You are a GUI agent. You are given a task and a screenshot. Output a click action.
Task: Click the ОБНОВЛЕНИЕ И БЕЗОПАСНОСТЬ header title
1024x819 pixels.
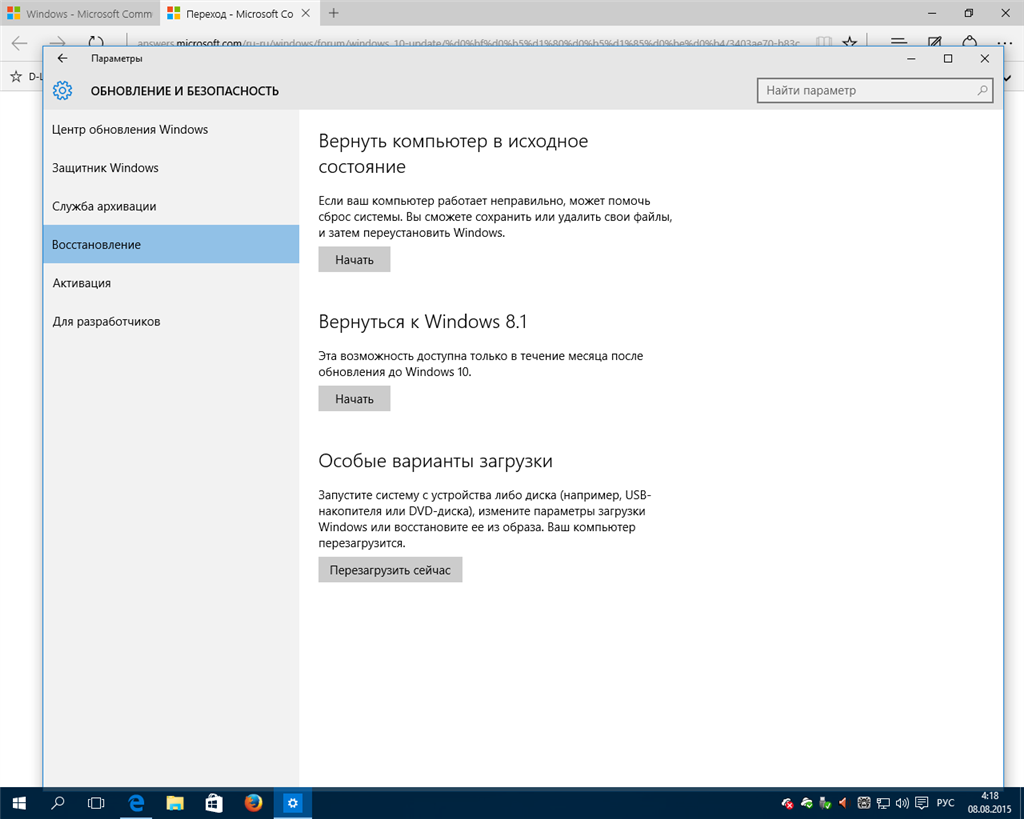[185, 91]
